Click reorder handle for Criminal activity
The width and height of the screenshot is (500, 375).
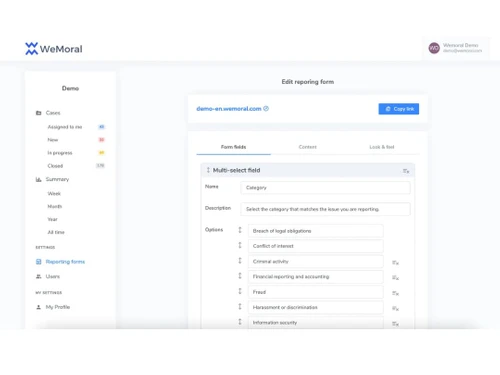240,261
